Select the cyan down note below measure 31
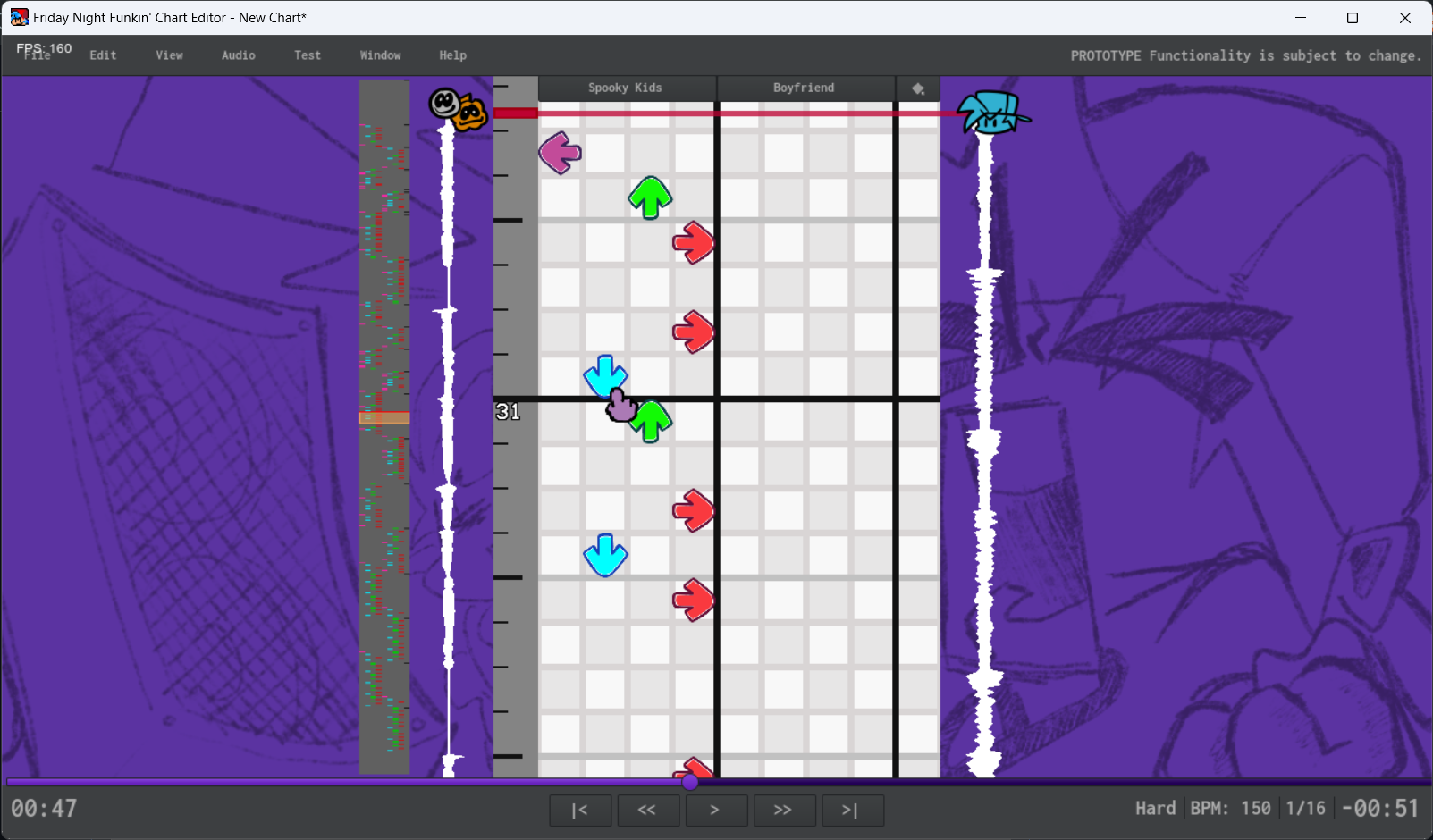The width and height of the screenshot is (1433, 840). pos(605,555)
